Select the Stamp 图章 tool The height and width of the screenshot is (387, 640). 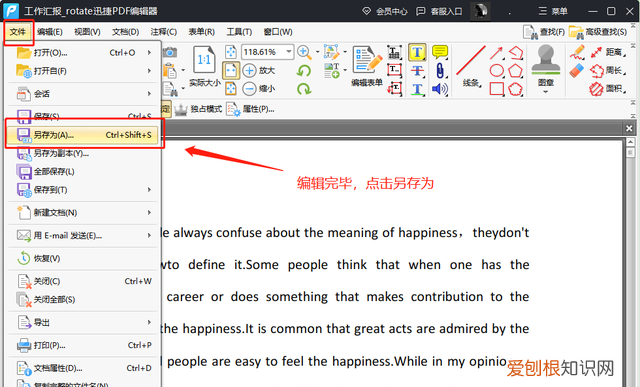(x=546, y=65)
